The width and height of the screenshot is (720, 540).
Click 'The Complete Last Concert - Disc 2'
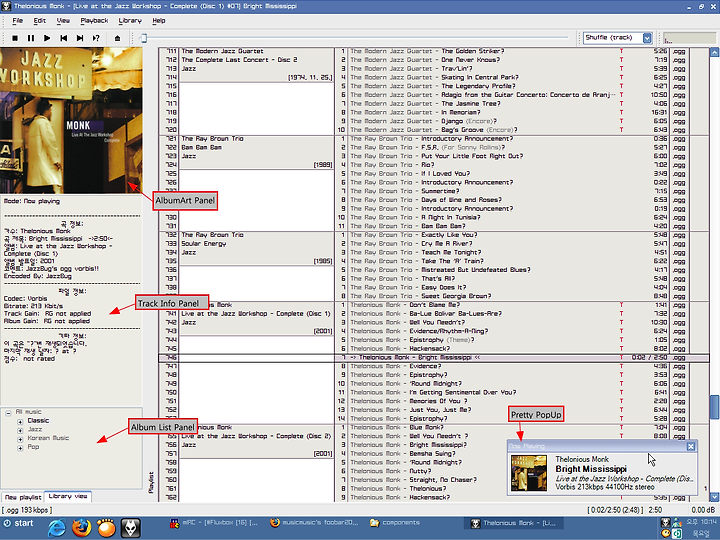[x=239, y=60]
